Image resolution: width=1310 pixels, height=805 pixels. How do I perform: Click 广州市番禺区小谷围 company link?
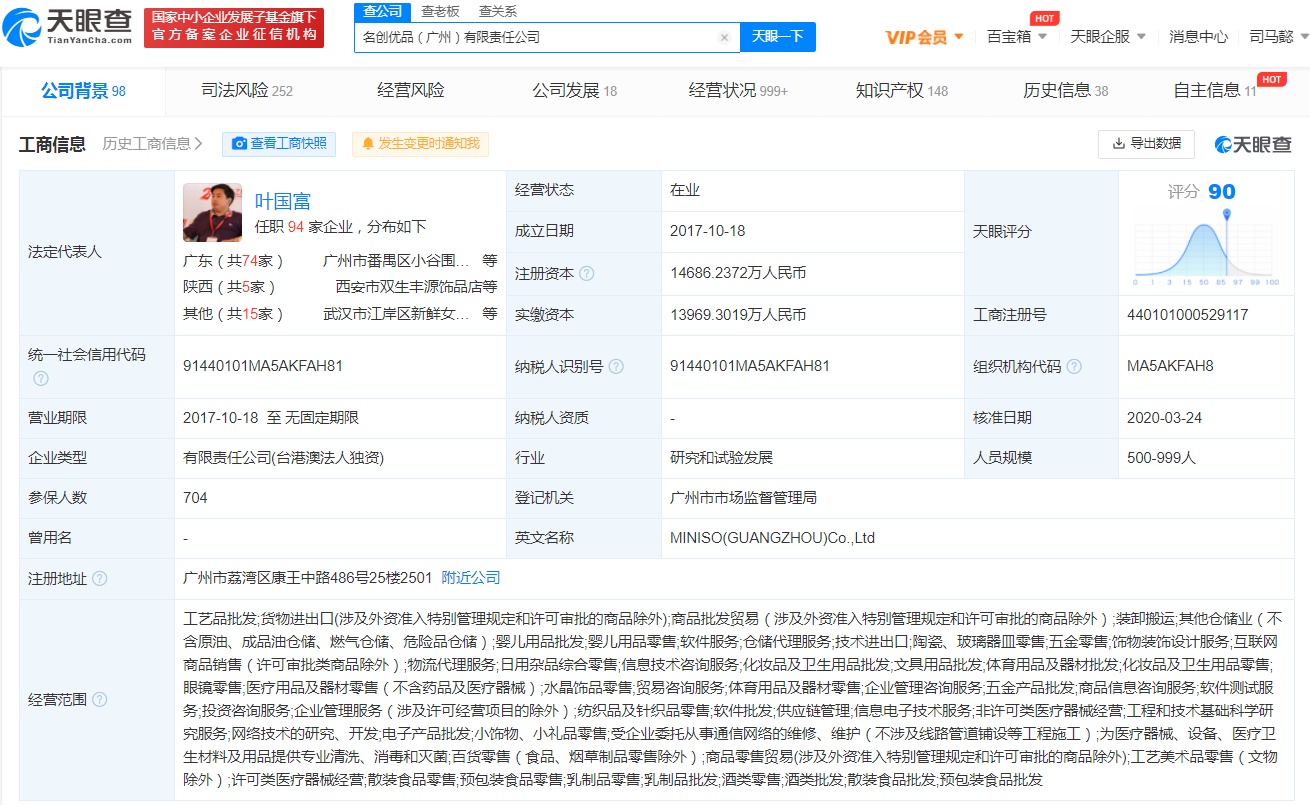[x=396, y=261]
